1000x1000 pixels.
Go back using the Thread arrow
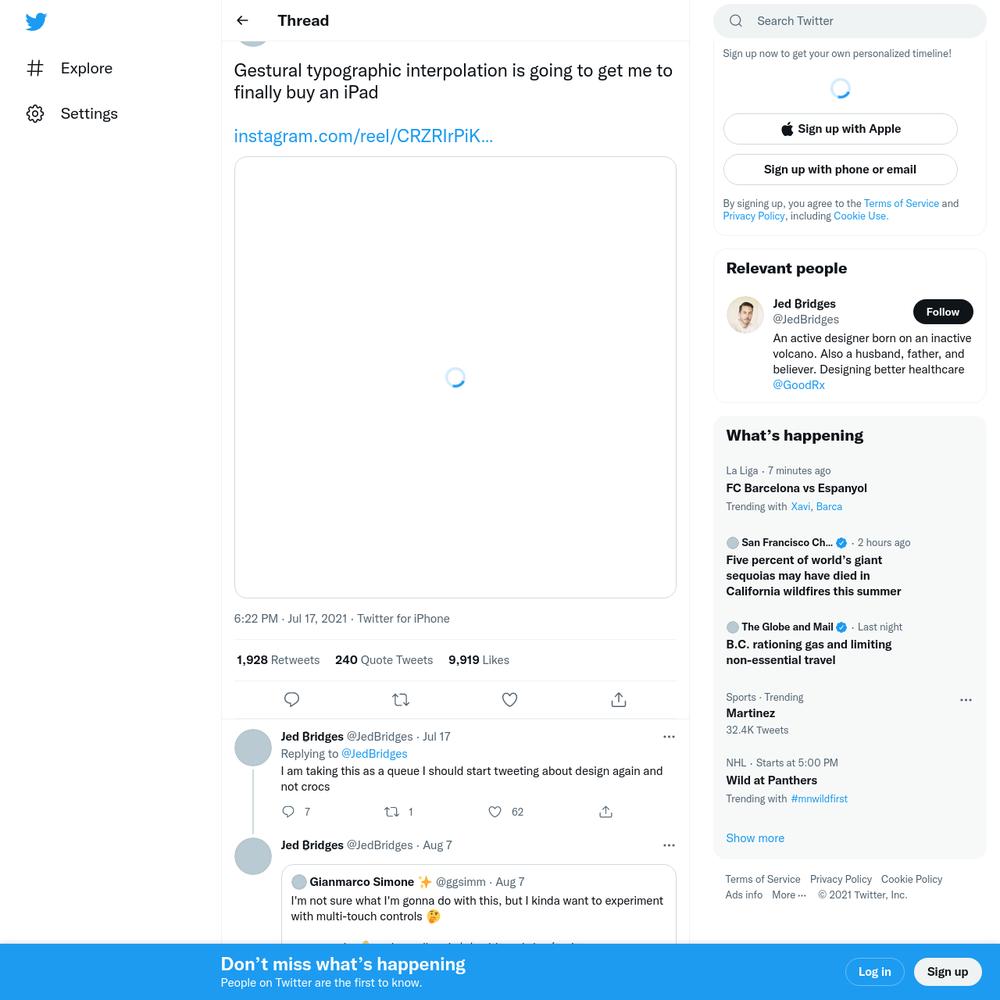click(x=242, y=20)
